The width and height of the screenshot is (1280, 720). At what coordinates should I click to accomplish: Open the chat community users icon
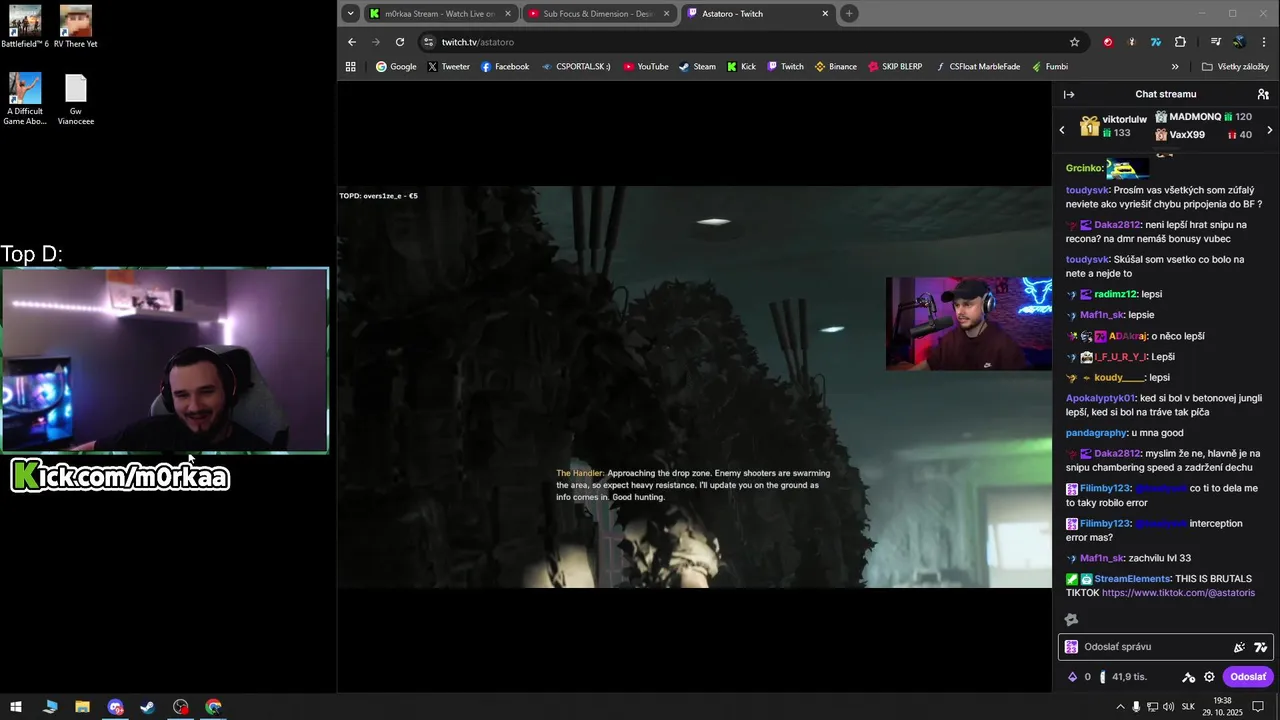click(1263, 94)
